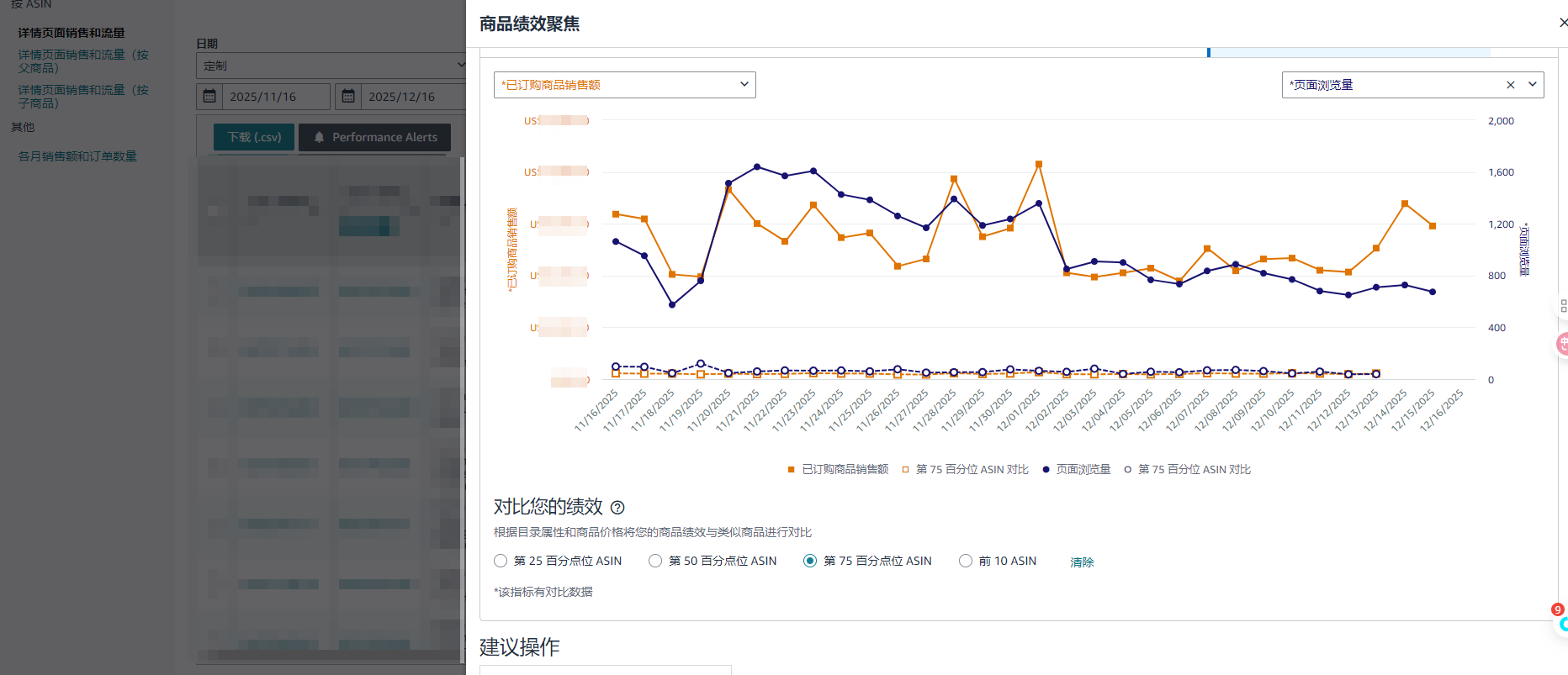The width and height of the screenshot is (1568, 675).
Task: Select 第 25 百分点位 ASIN radio option
Action: pos(501,561)
